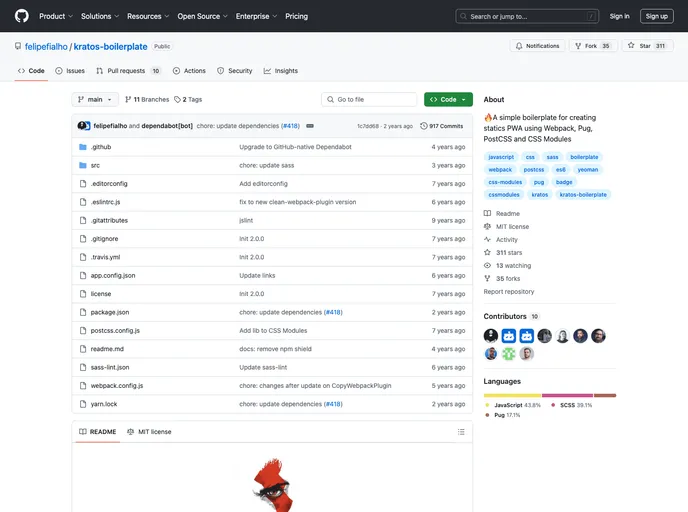The width and height of the screenshot is (688, 512).
Task: Click the fork icon on Fork button
Action: point(578,46)
